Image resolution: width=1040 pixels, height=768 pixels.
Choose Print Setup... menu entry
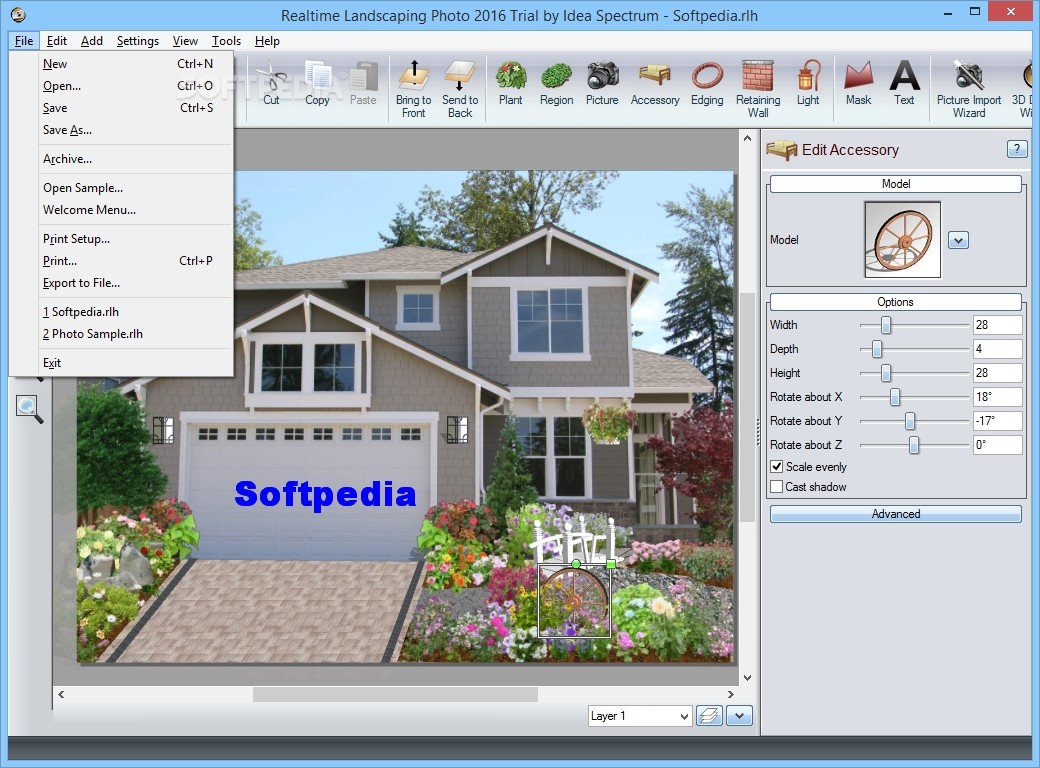[x=121, y=239]
